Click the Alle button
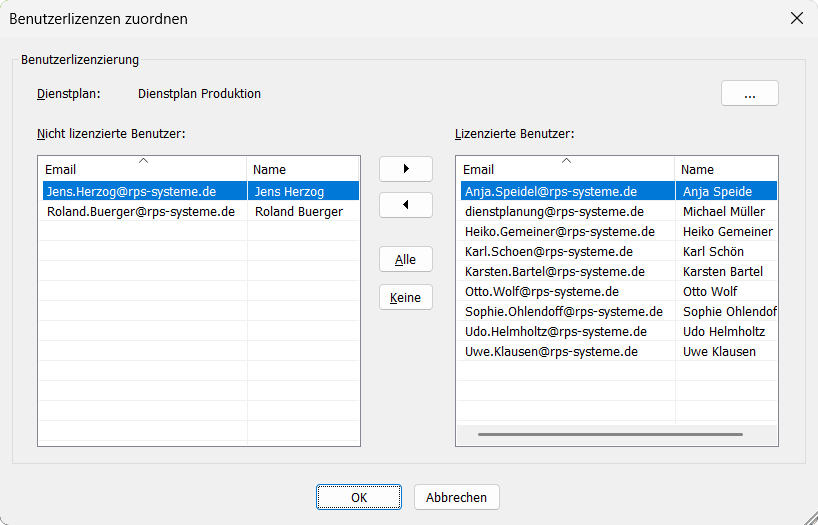 coord(406,259)
